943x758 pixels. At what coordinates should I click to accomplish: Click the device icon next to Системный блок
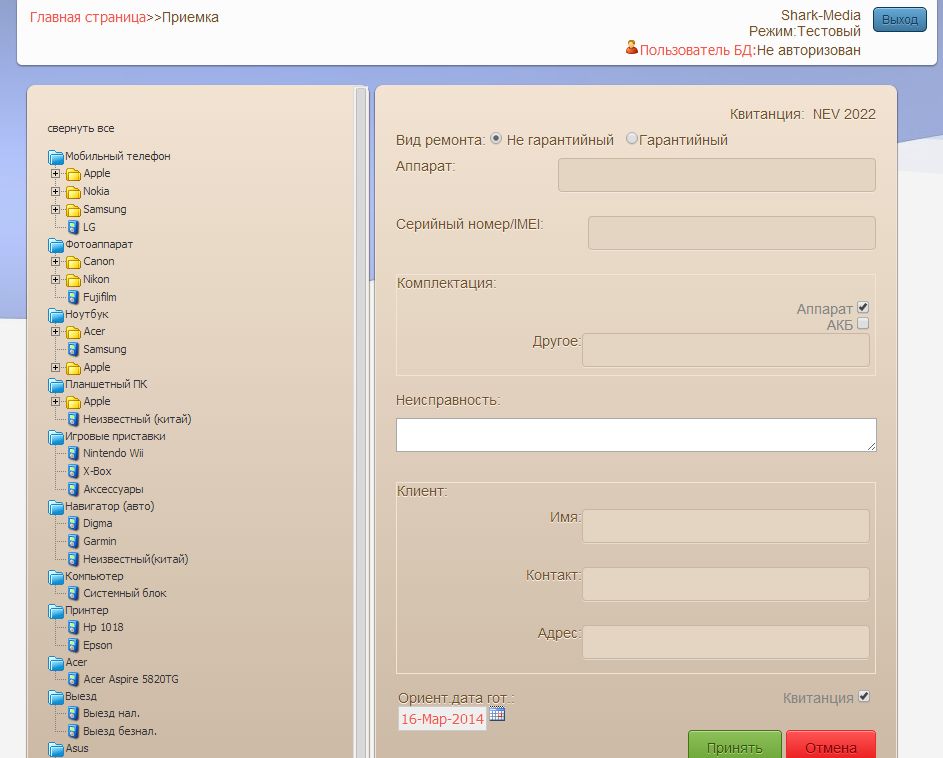click(73, 593)
